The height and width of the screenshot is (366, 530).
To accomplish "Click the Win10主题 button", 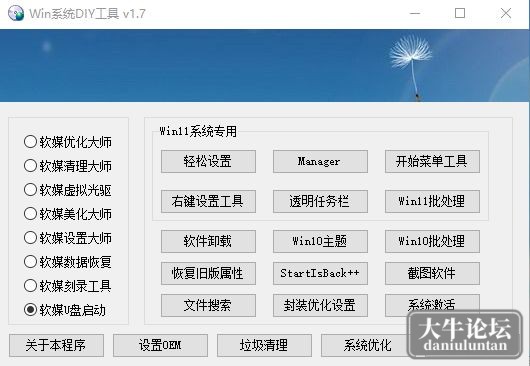I will click(320, 241).
